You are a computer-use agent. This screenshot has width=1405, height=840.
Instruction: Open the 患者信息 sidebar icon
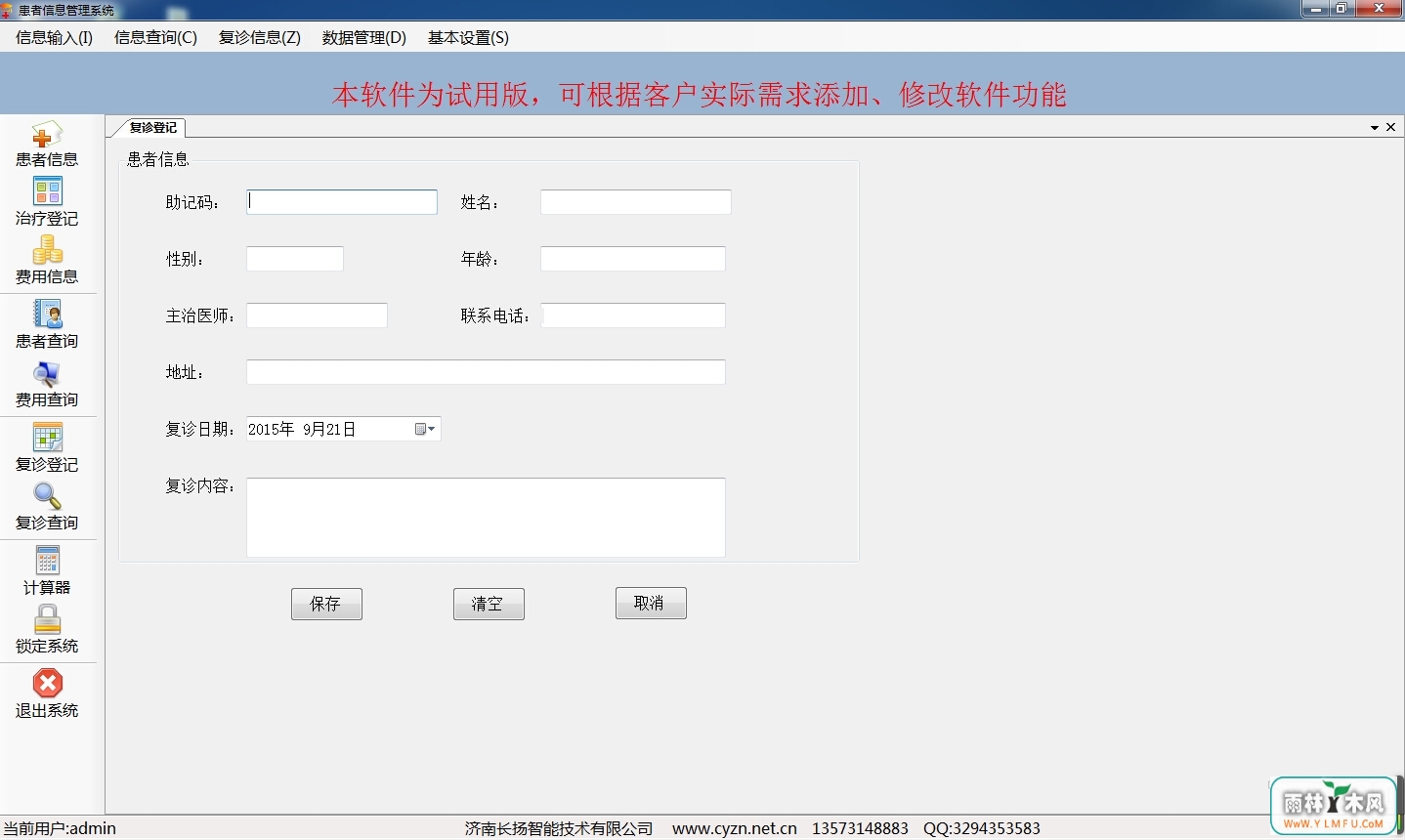47,137
